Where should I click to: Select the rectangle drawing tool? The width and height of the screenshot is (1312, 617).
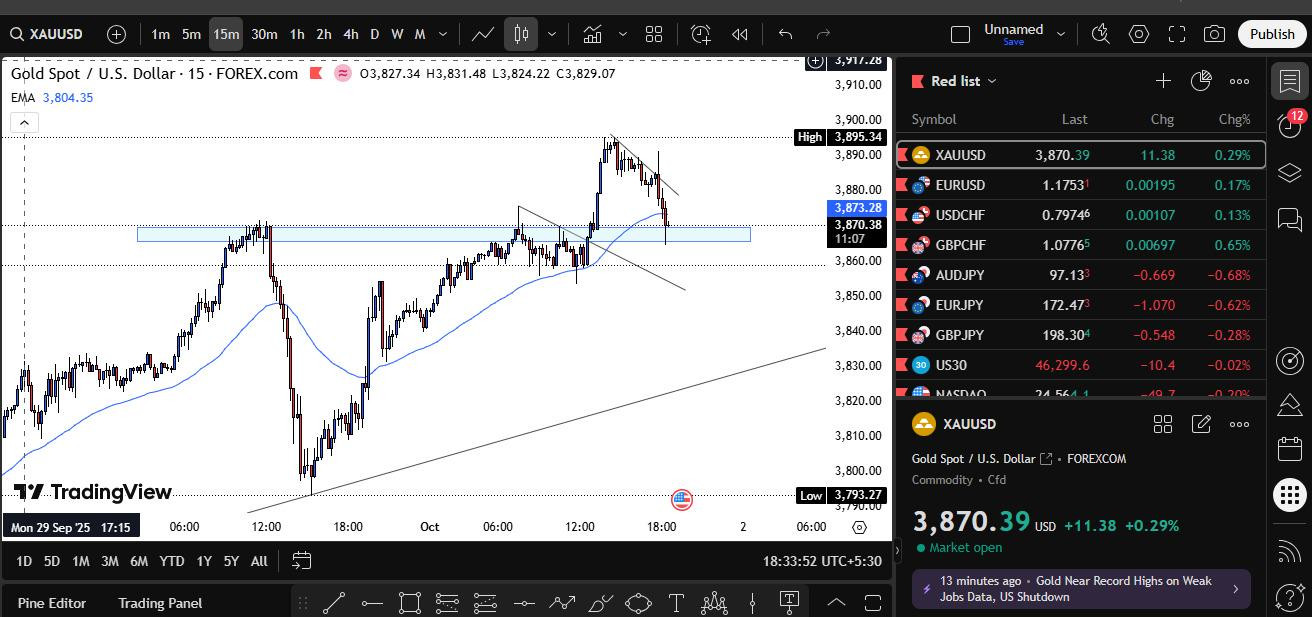(409, 603)
